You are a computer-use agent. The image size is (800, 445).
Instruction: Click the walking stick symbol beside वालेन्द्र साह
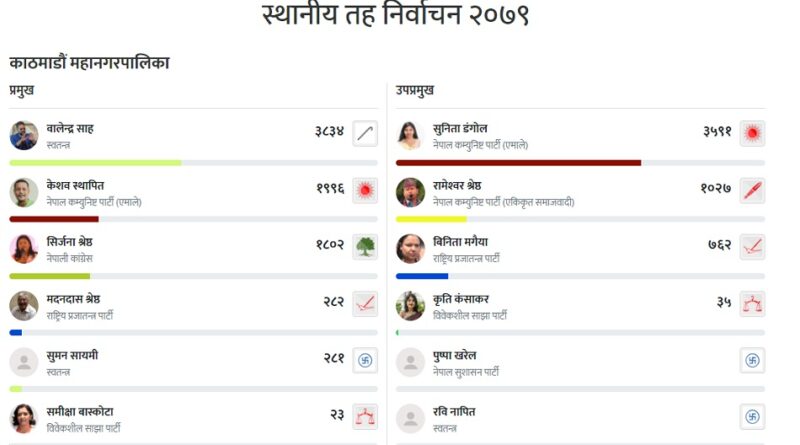coord(365,134)
